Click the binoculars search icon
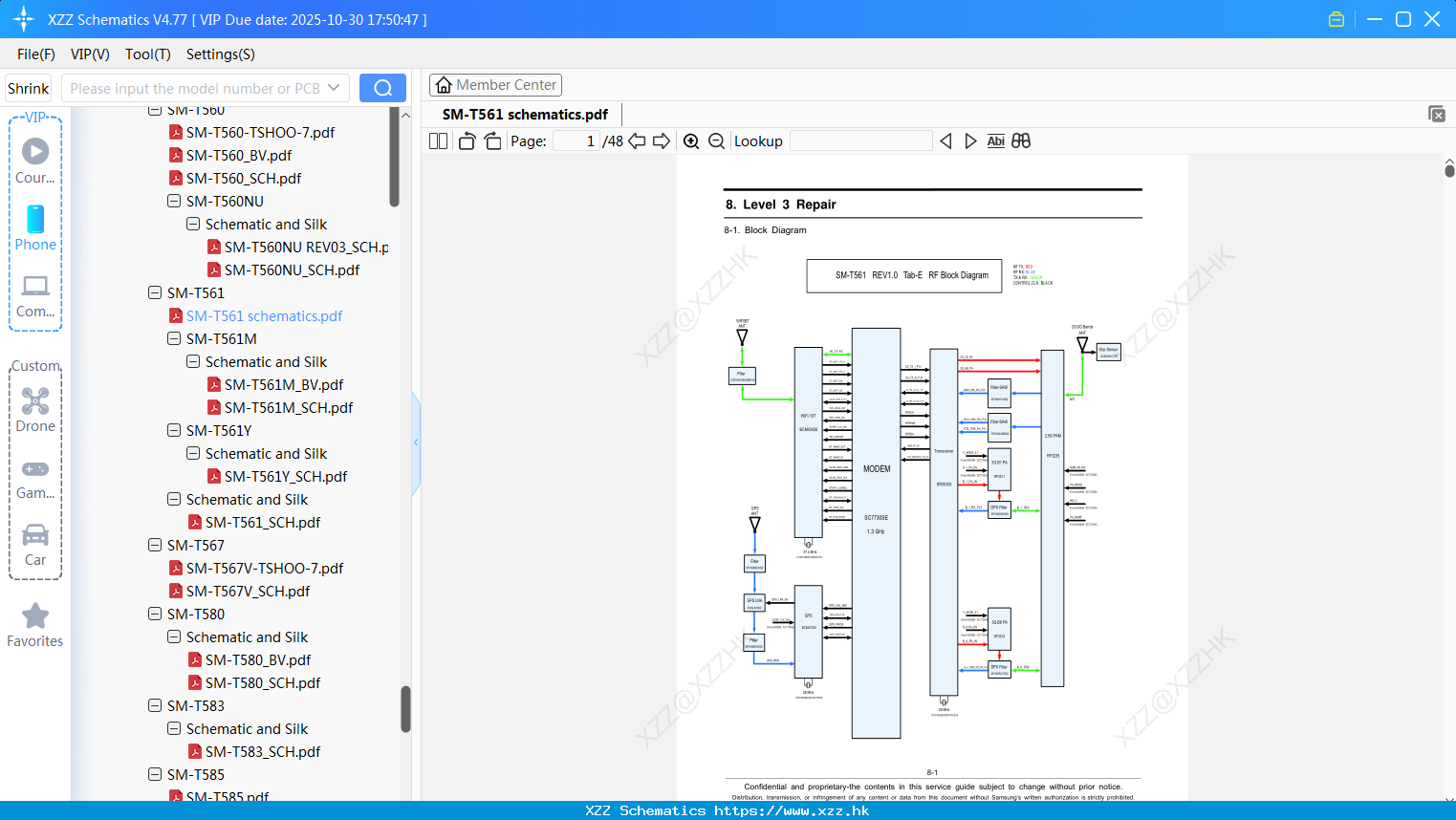This screenshot has width=1456, height=820. tap(1021, 141)
